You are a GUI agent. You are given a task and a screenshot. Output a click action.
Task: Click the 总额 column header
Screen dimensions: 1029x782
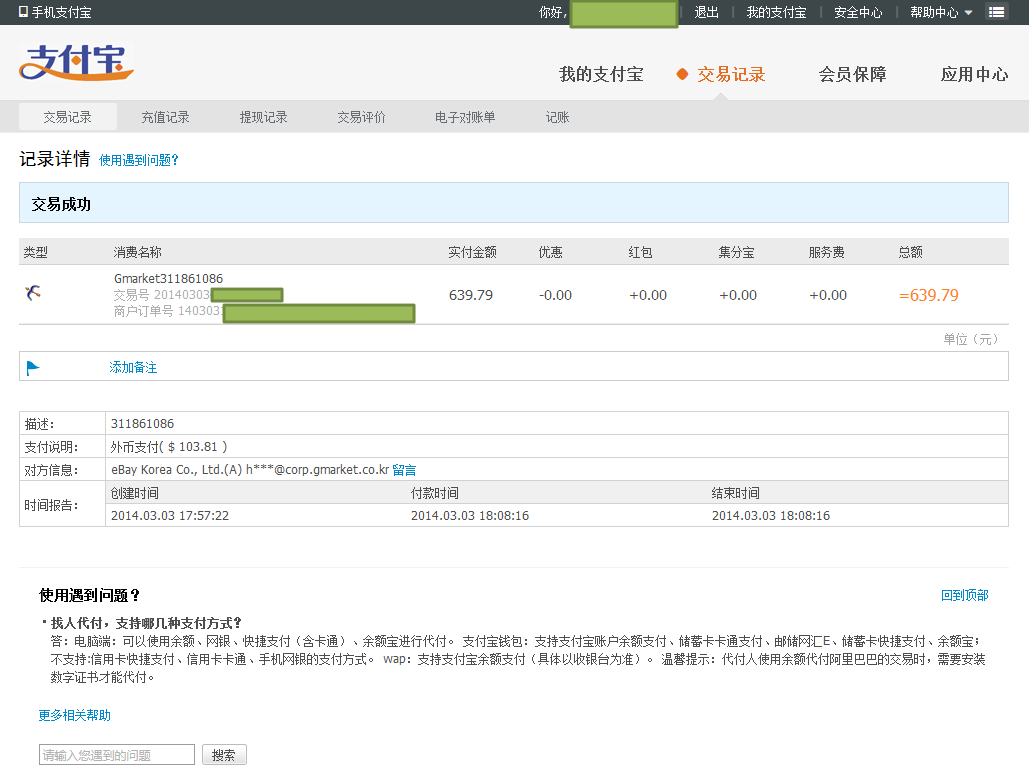point(910,252)
